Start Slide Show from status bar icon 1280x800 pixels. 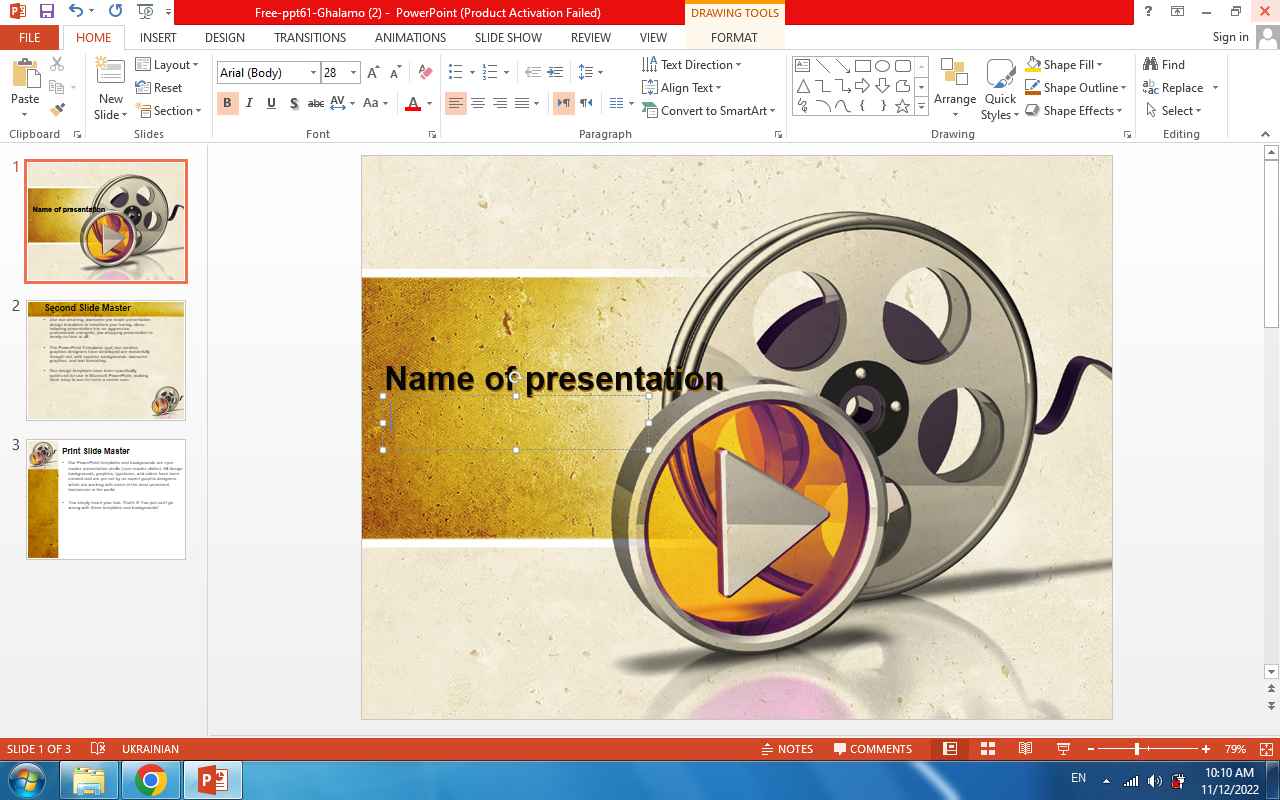[1063, 749]
